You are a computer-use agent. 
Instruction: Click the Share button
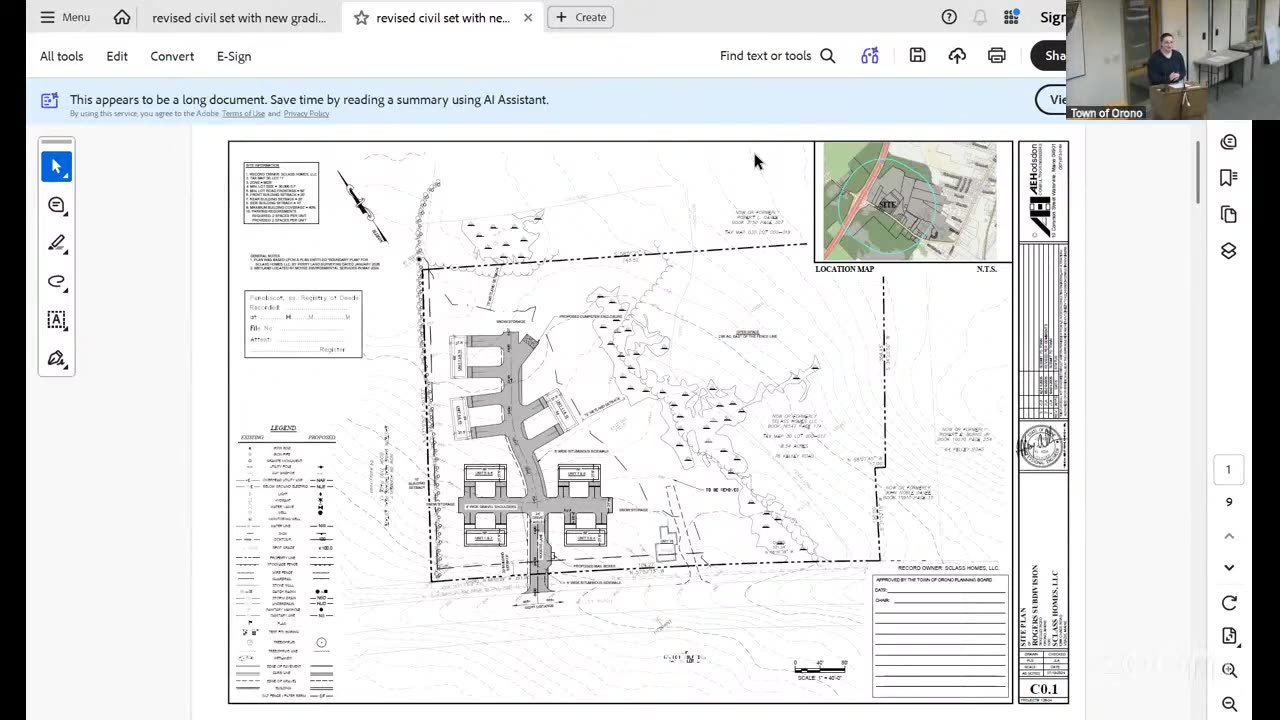1049,56
